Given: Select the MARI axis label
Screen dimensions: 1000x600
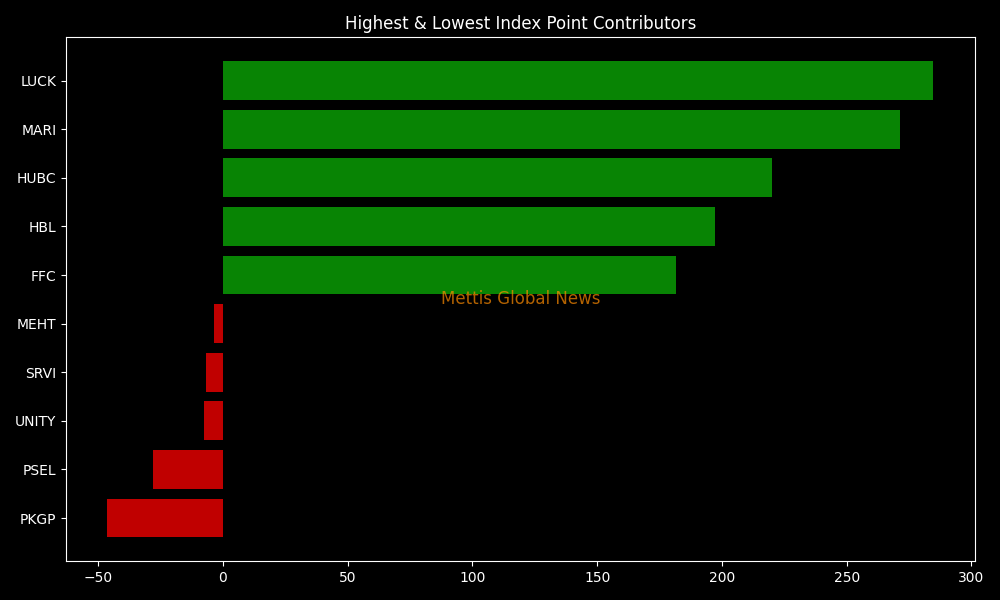Looking at the screenshot, I should coord(39,130).
